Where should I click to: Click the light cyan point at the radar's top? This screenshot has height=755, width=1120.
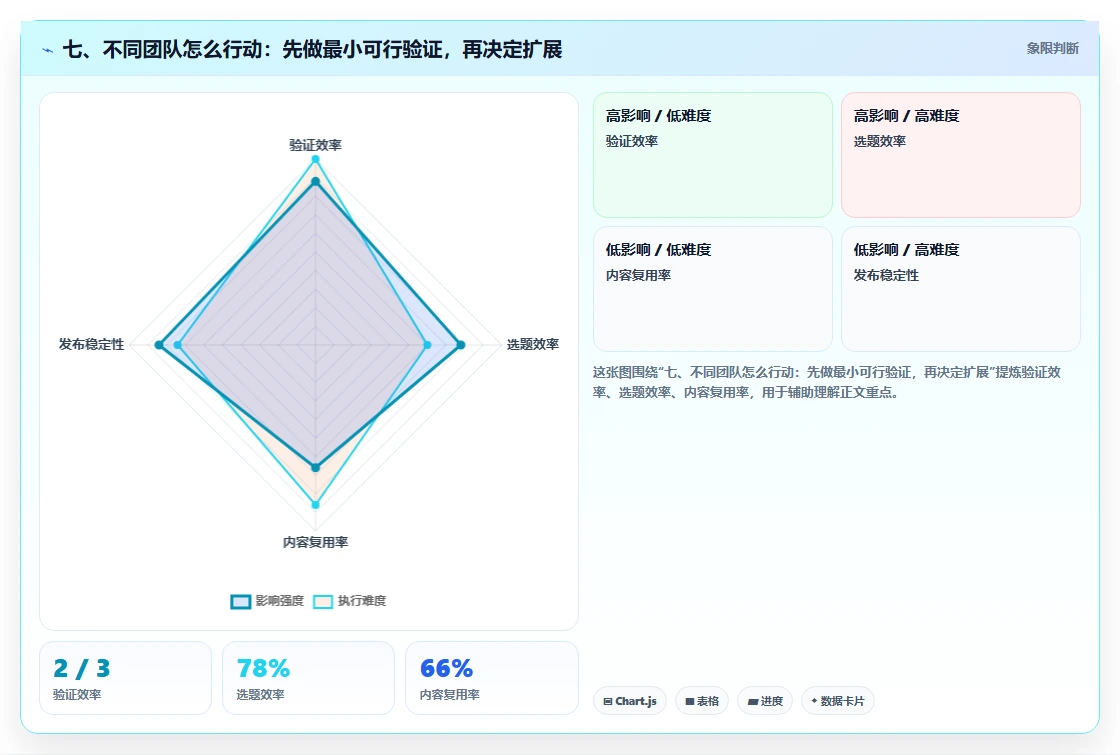tap(315, 159)
